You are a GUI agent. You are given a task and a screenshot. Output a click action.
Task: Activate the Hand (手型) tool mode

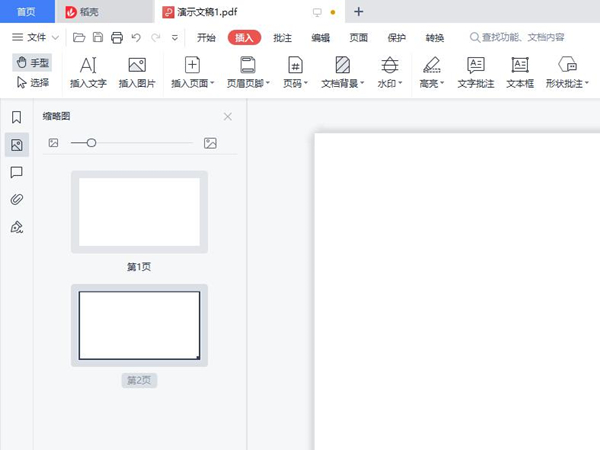pos(32,63)
